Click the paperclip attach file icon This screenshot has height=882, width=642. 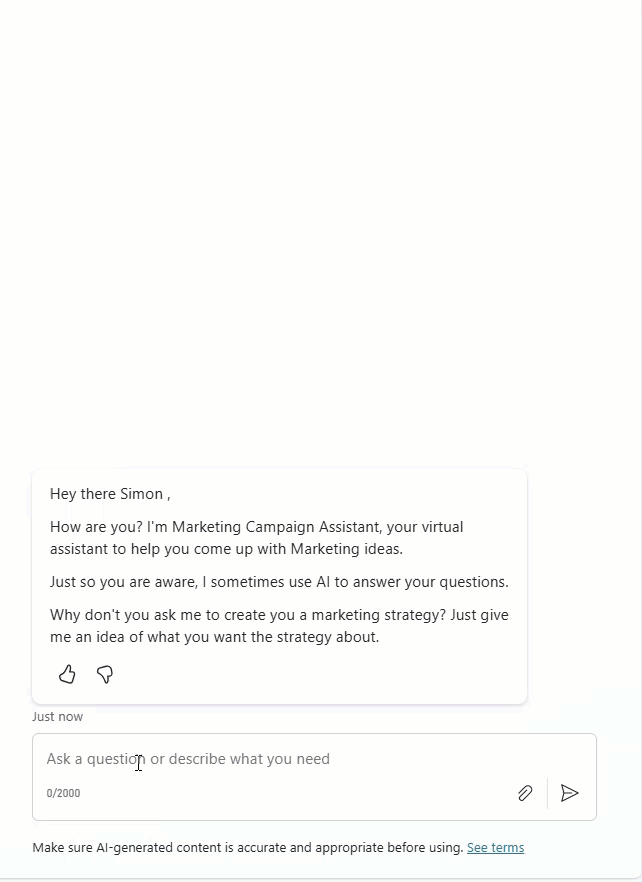pyautogui.click(x=525, y=793)
